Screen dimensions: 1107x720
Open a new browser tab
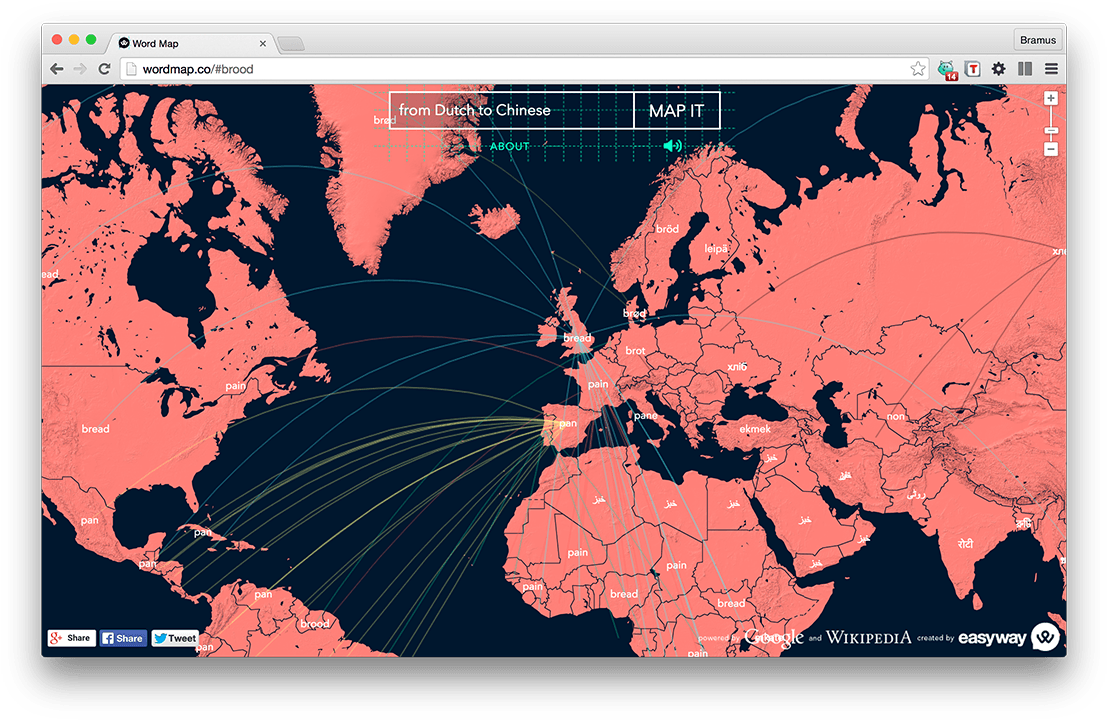point(290,44)
